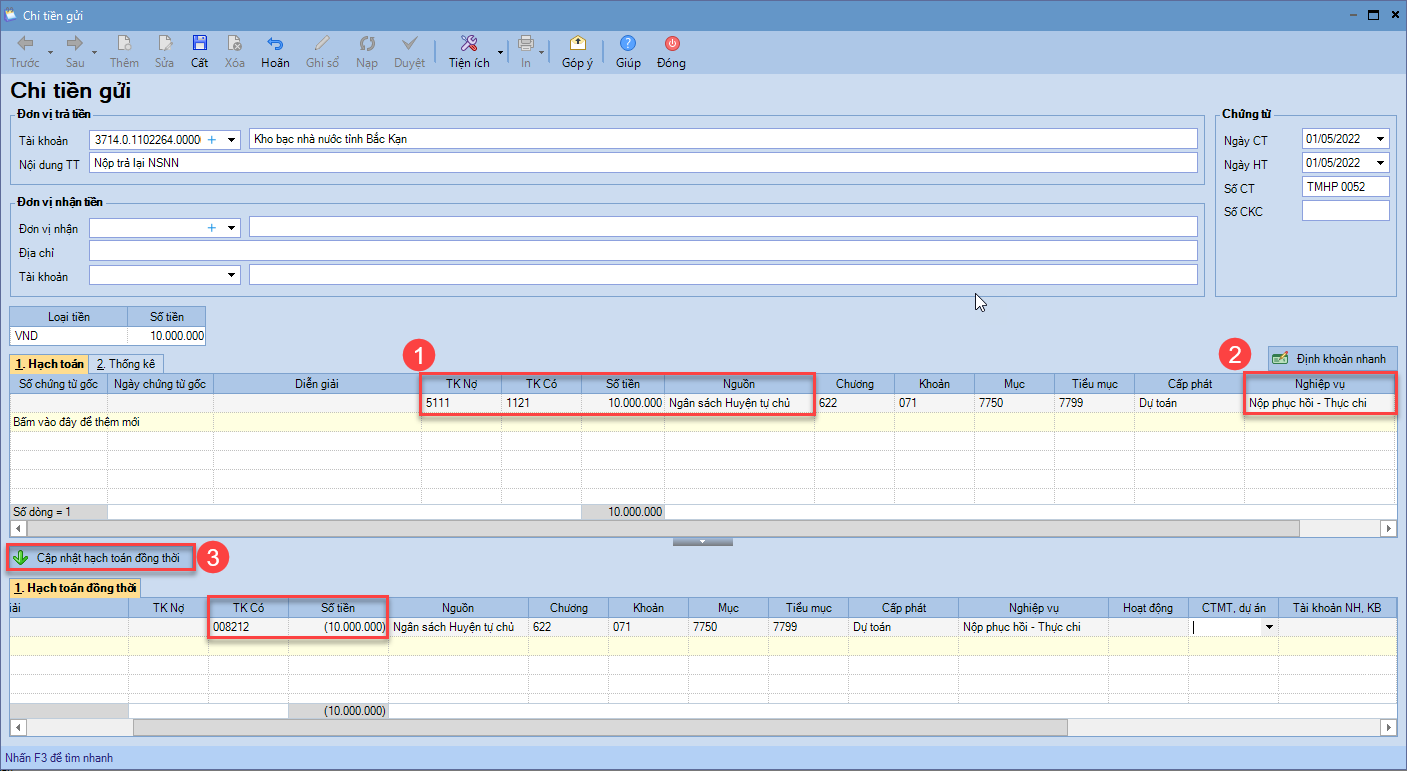Click Cập nhật hạch toán đồng thời button
Screen dimensions: 1407x771
pos(101,557)
